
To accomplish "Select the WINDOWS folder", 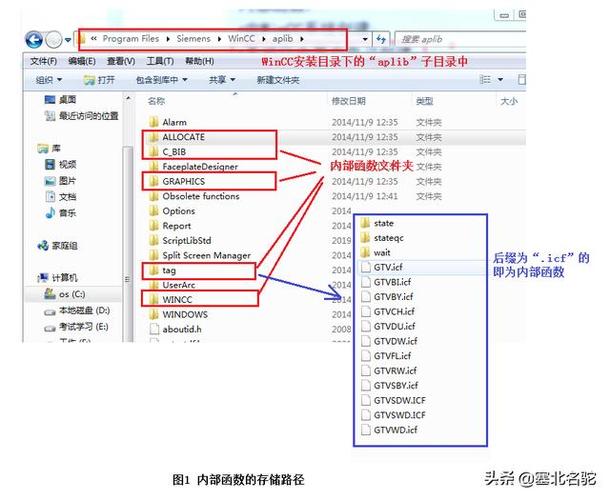I will [179, 314].
